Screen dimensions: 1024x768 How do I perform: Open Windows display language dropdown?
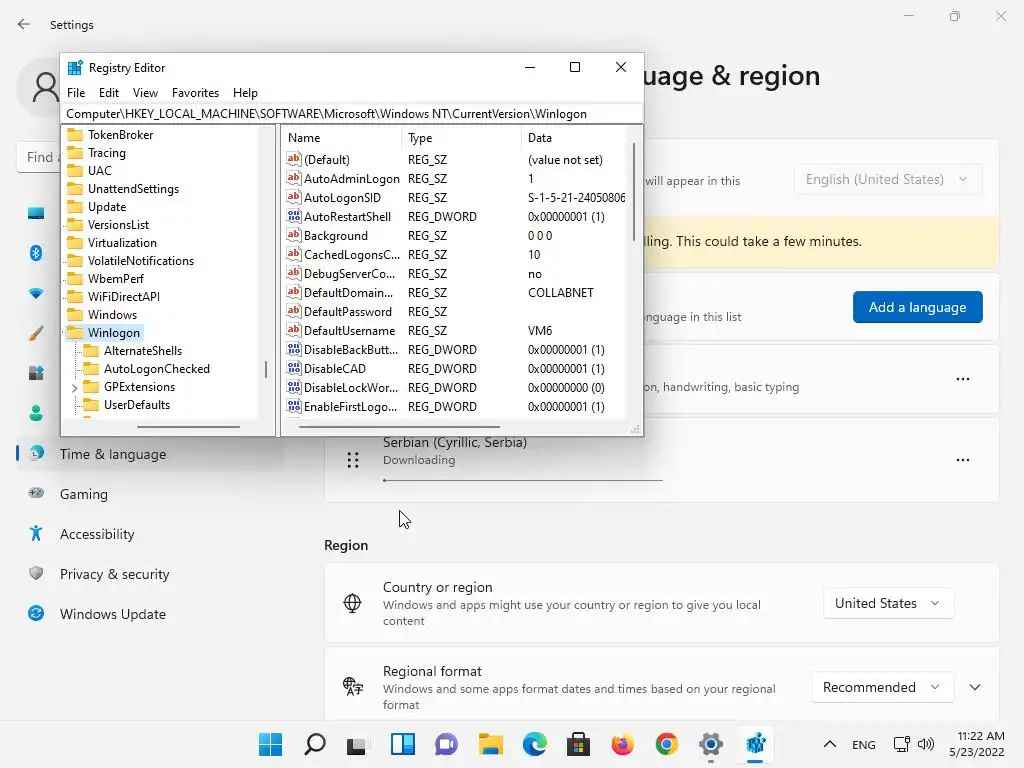point(888,179)
